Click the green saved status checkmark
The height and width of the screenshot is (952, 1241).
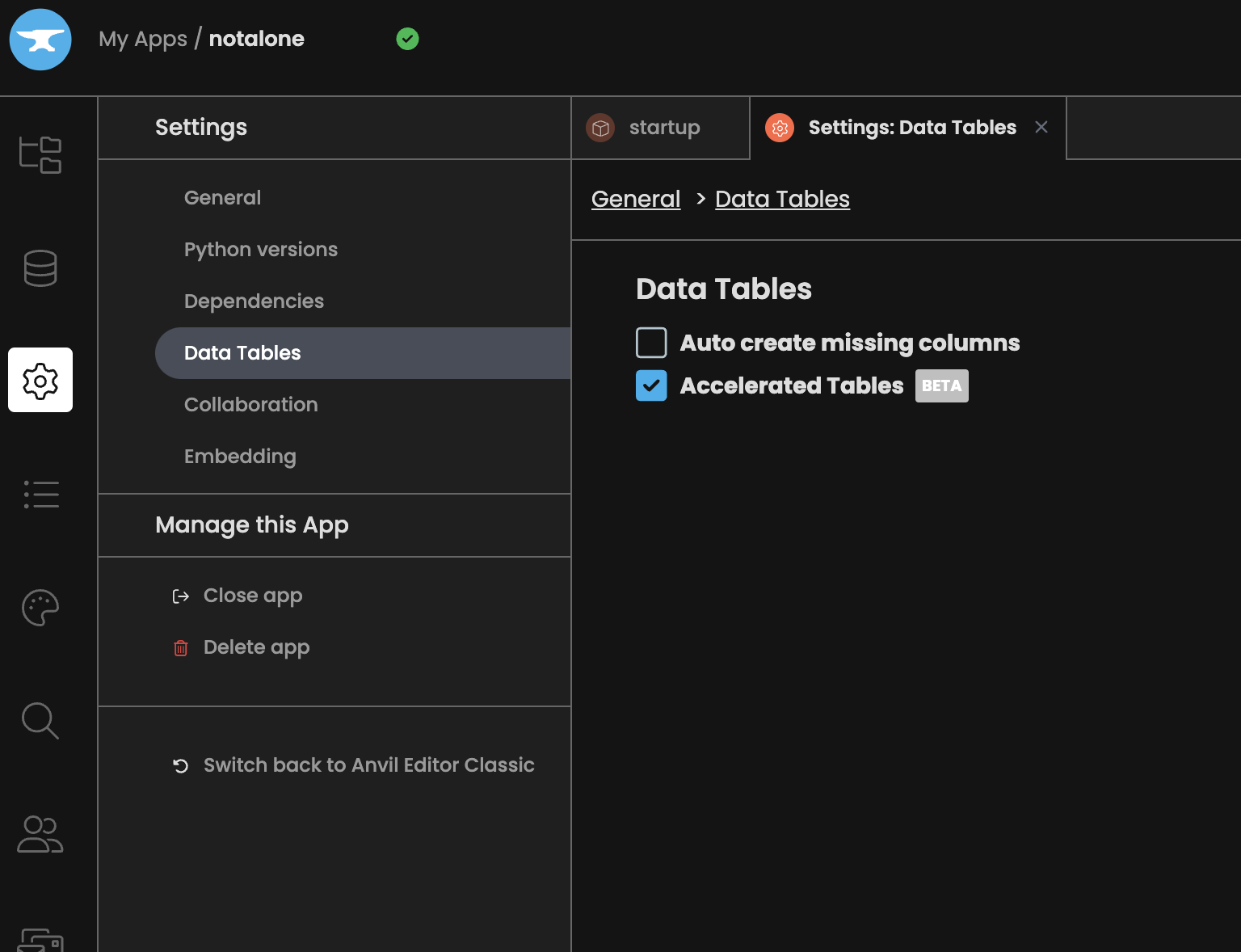[408, 39]
